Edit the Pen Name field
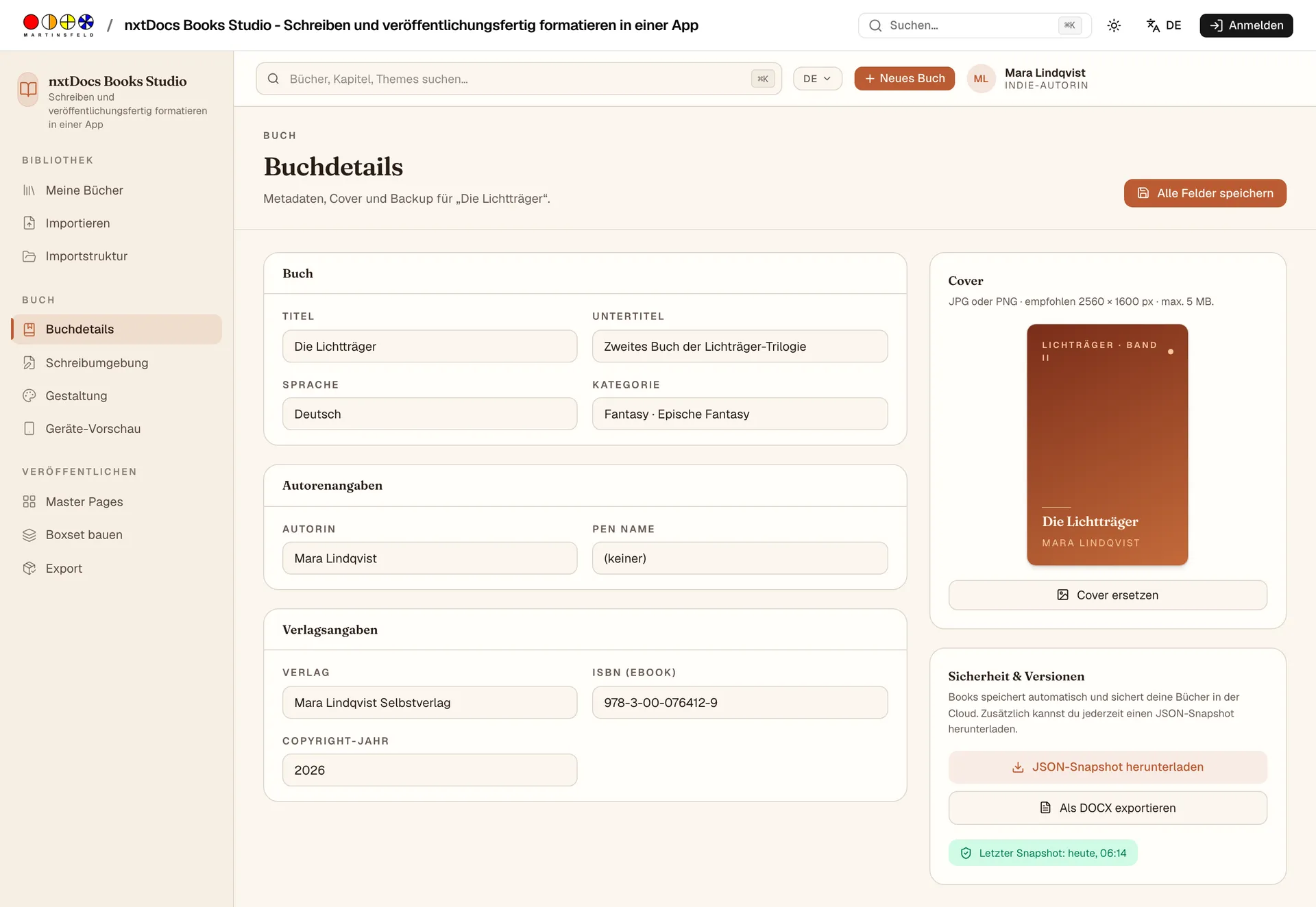The width and height of the screenshot is (1316, 907). tap(740, 558)
